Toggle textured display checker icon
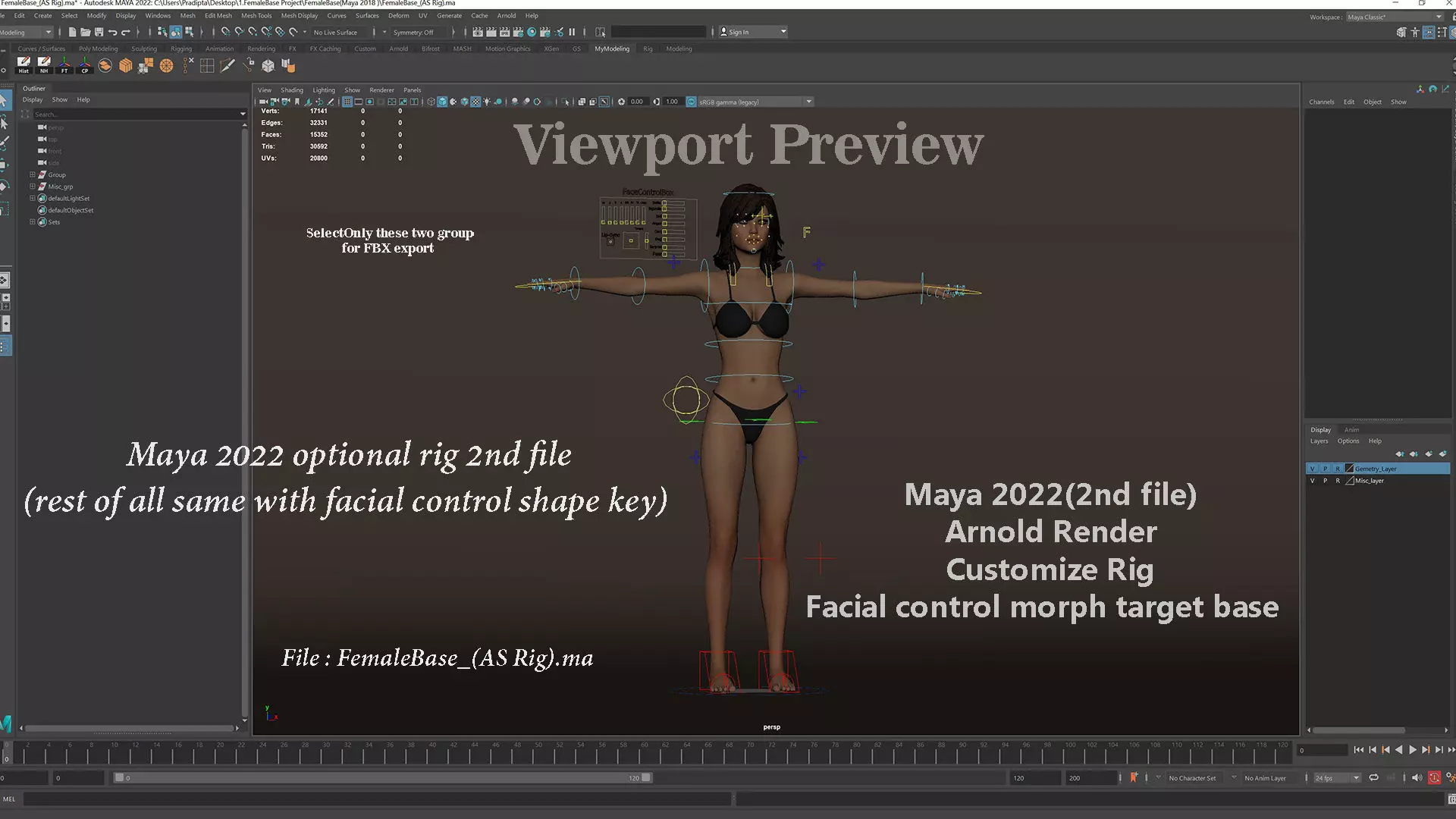This screenshot has height=819, width=1456. (475, 102)
